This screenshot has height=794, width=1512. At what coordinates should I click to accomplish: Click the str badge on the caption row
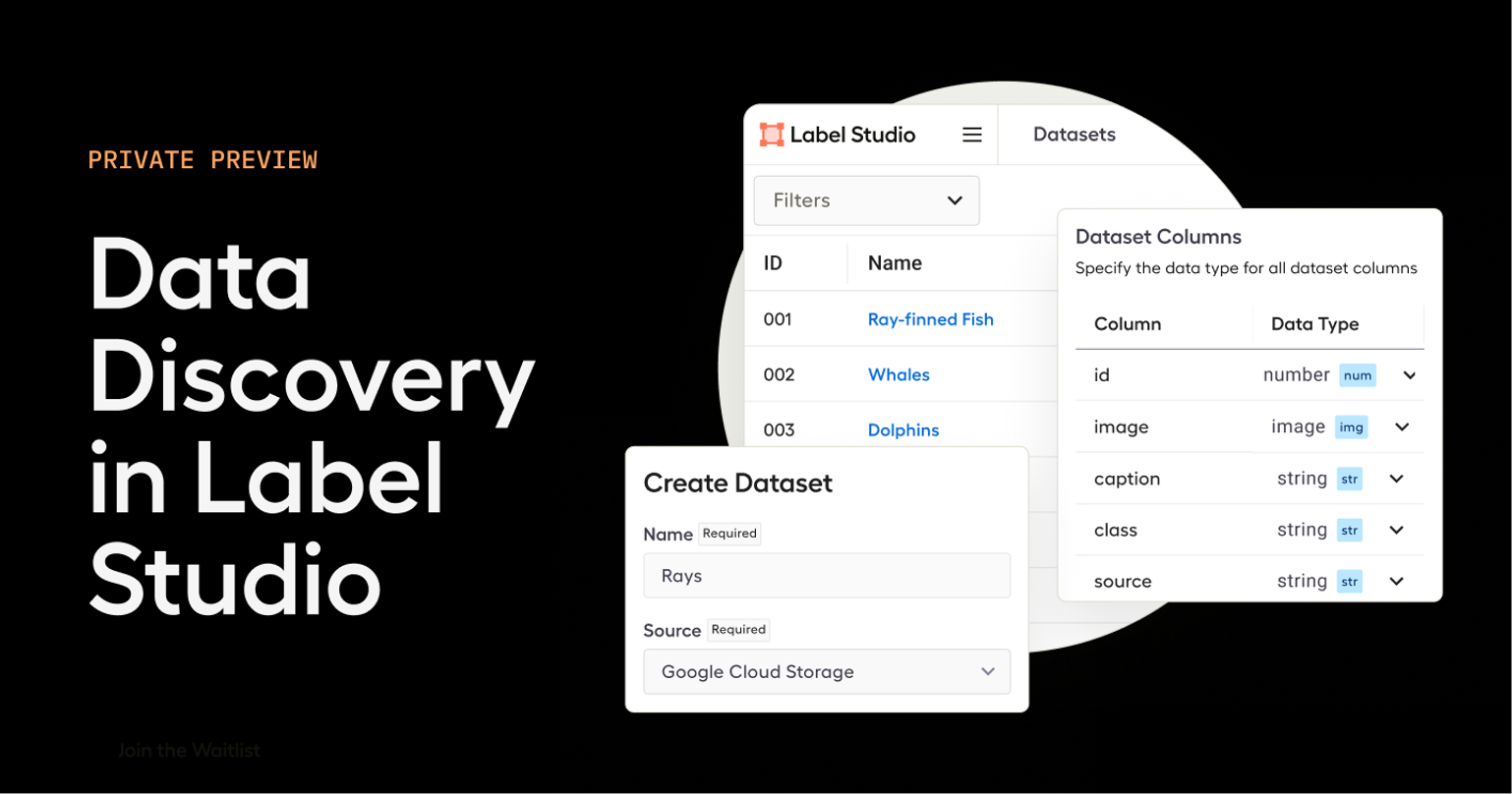[1349, 479]
